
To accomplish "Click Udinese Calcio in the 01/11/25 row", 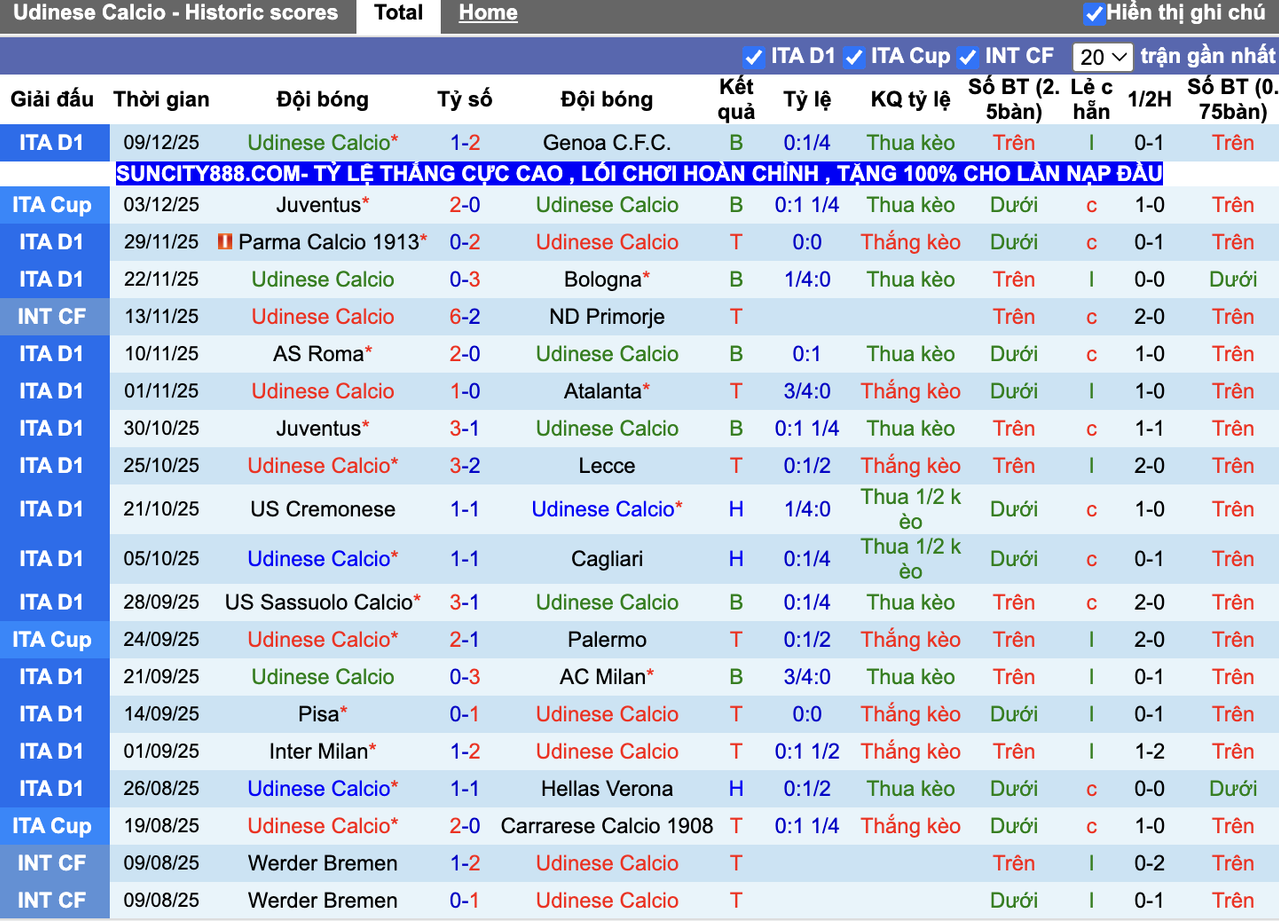I will (x=323, y=391).
